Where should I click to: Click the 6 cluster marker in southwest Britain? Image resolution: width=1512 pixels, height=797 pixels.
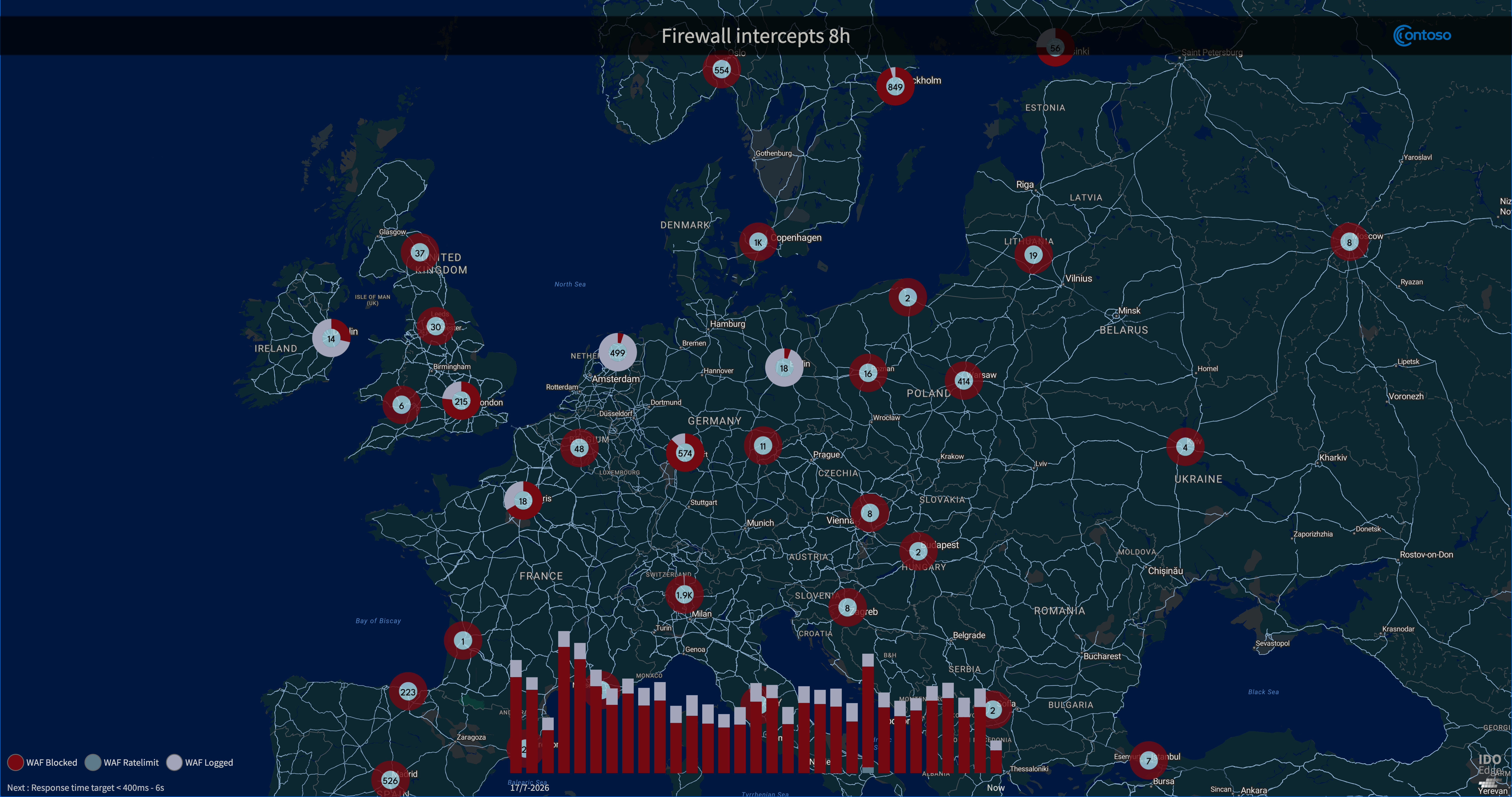coord(402,405)
